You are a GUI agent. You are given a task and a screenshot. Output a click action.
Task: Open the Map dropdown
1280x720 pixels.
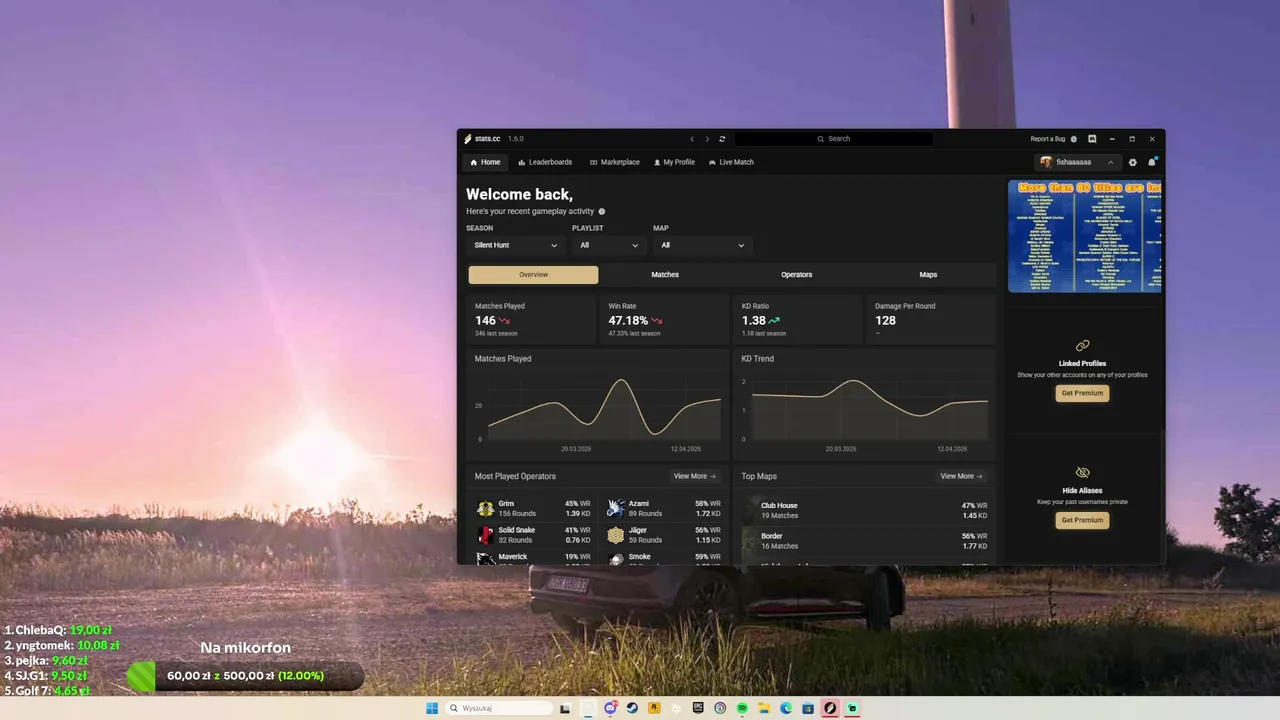(703, 245)
